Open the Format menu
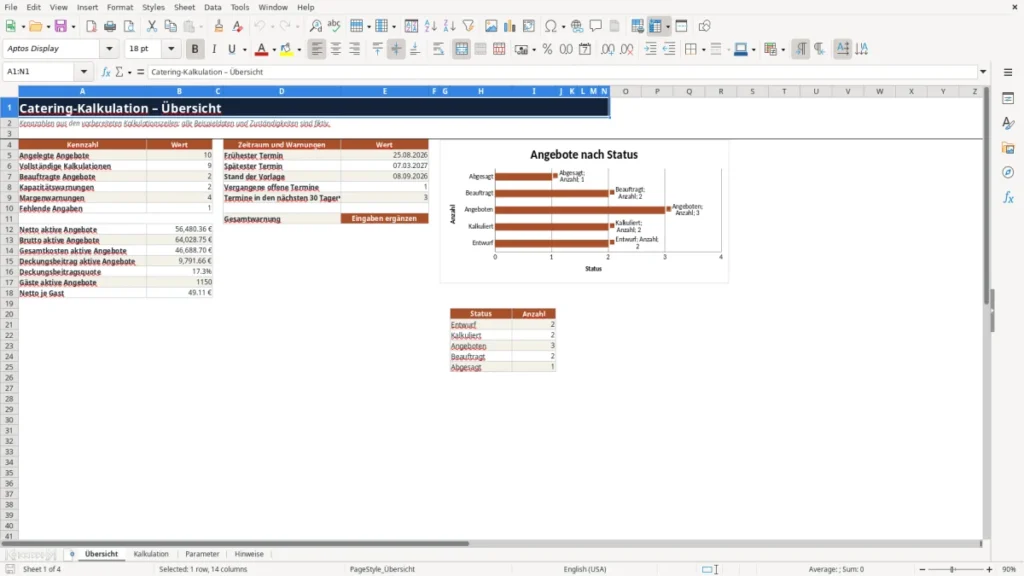This screenshot has width=1024, height=576. 120,7
